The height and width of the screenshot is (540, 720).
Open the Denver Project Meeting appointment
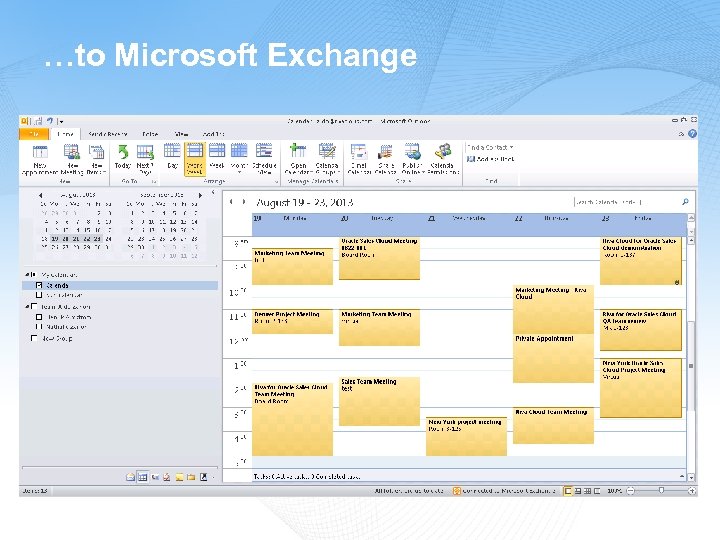pyautogui.click(x=292, y=321)
